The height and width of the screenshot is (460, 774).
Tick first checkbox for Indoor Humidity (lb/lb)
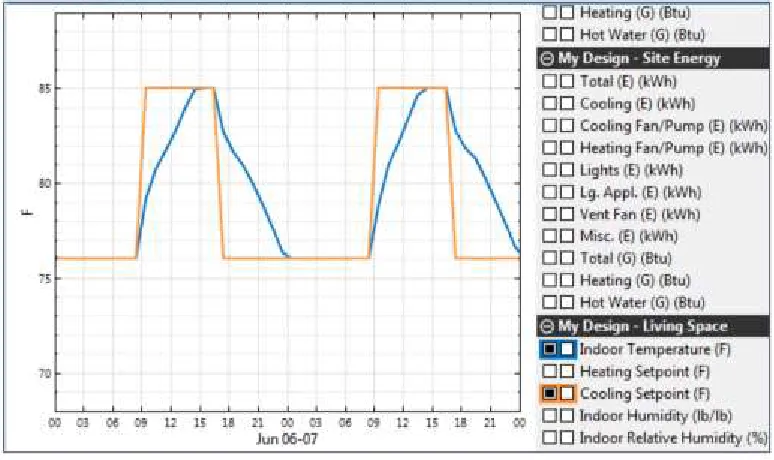click(x=549, y=415)
